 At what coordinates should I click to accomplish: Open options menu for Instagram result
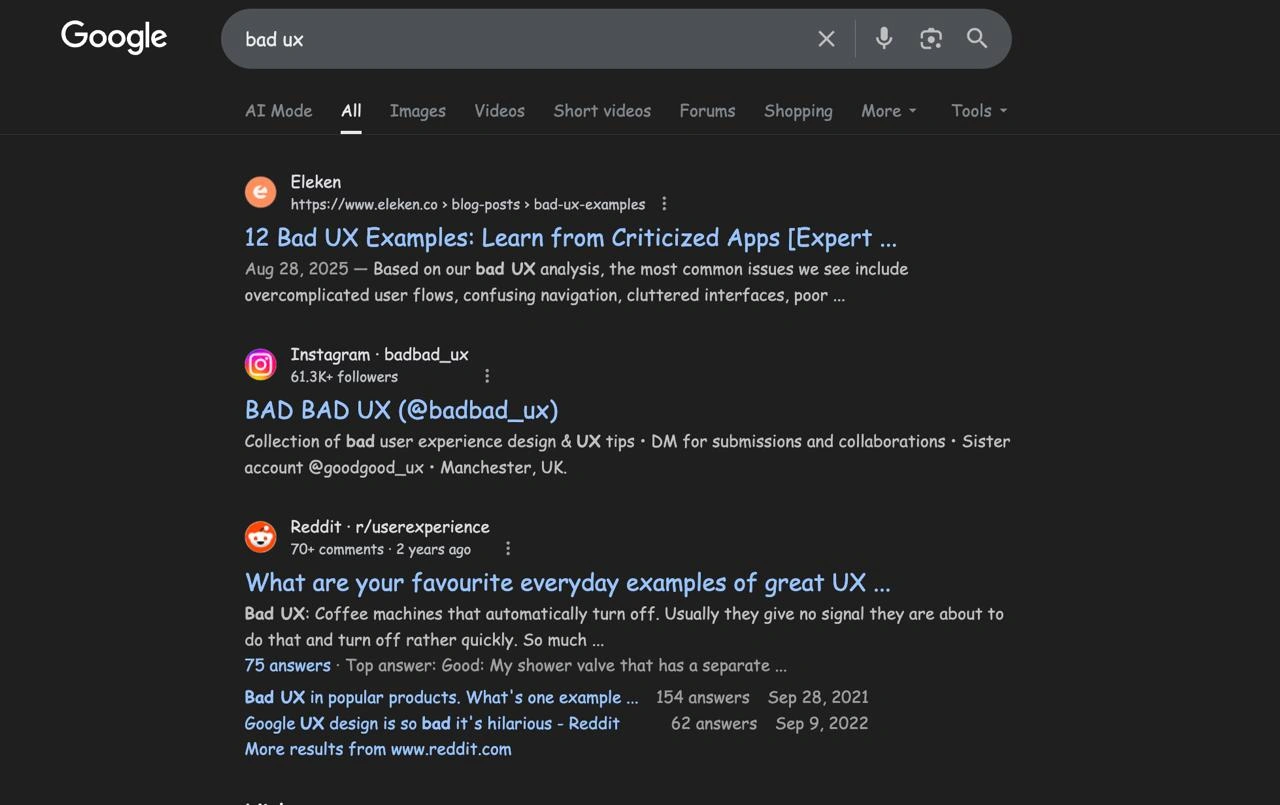[487, 376]
